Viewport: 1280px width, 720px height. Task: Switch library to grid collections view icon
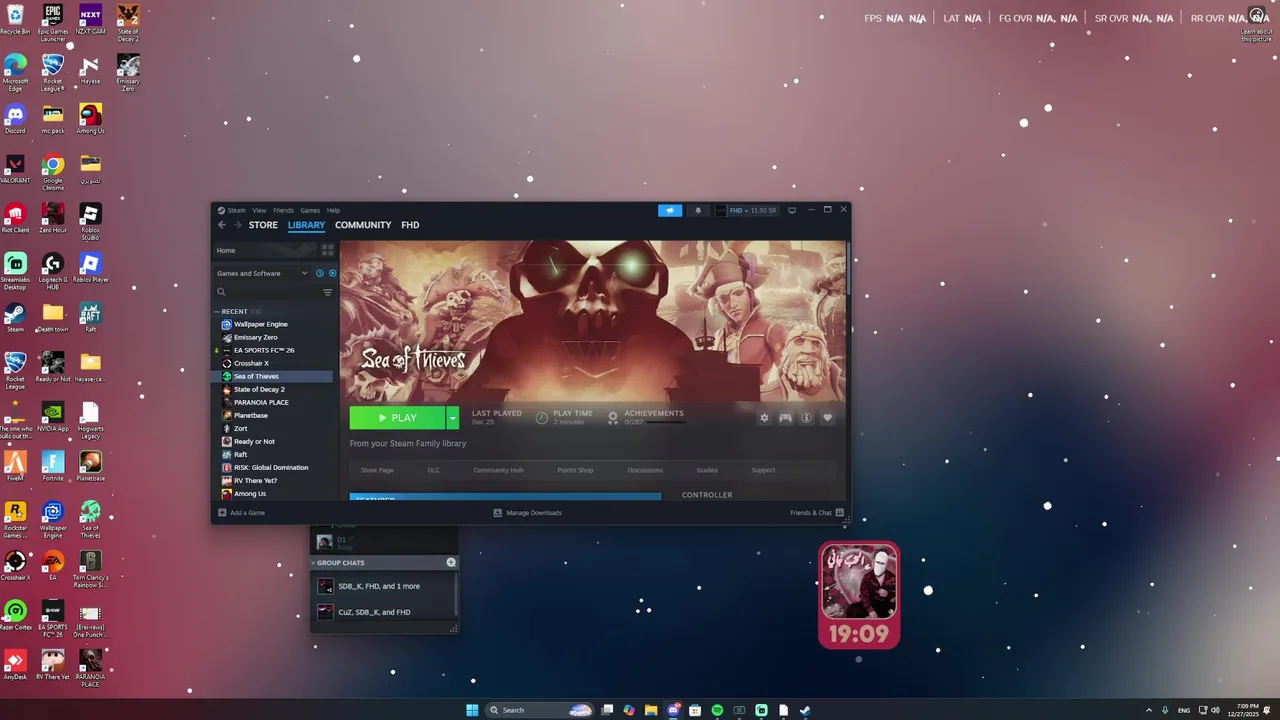327,250
